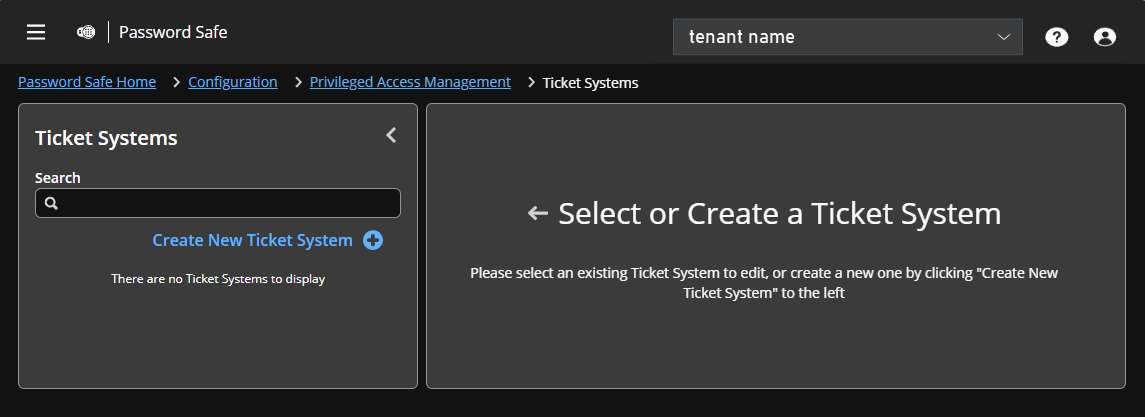Click the Password Safe logo icon
Viewport: 1145px width, 417px height.
point(86,32)
